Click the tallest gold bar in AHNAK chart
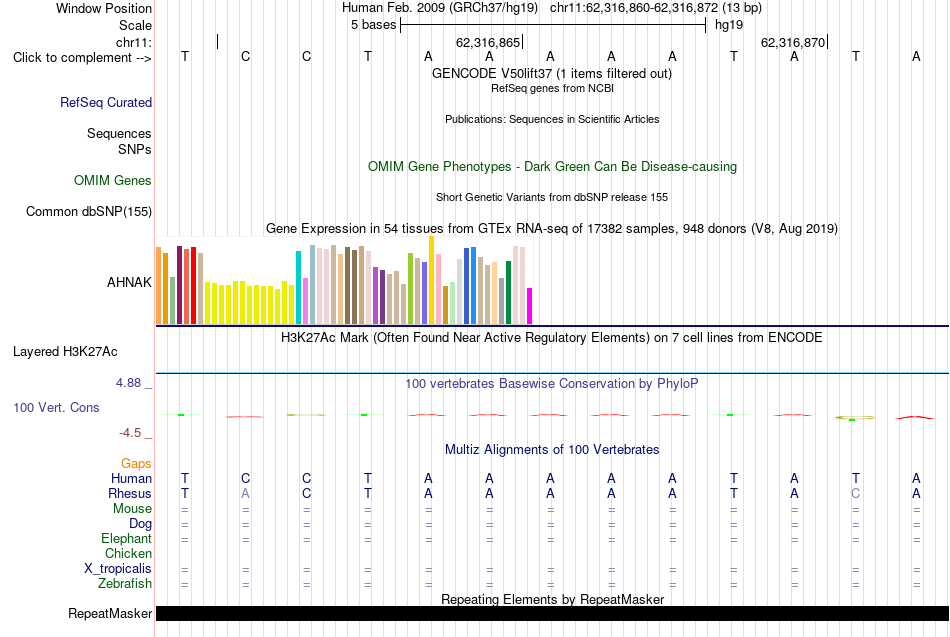950x637 pixels. click(431, 281)
